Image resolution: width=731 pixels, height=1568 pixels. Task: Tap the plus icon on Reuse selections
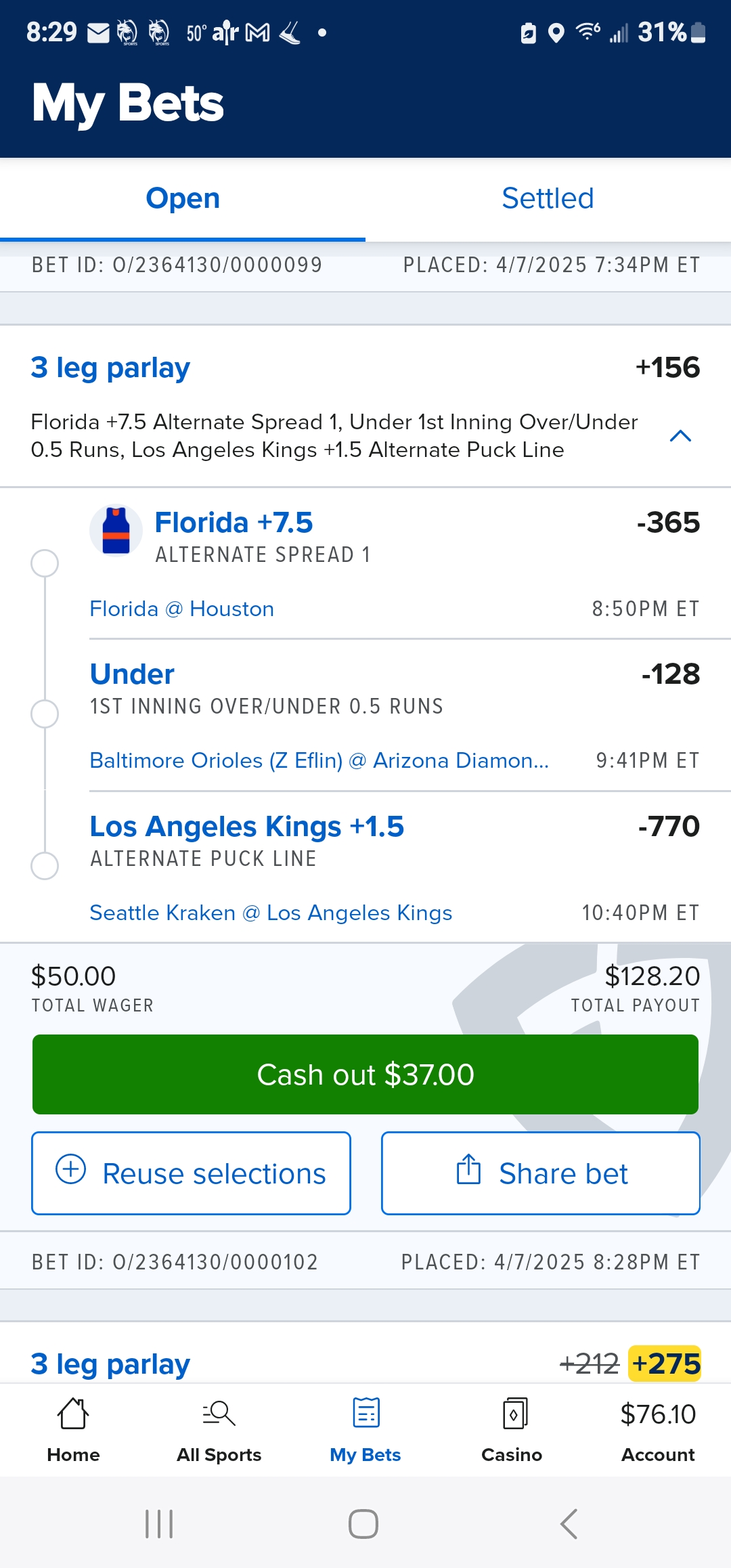coord(70,1169)
